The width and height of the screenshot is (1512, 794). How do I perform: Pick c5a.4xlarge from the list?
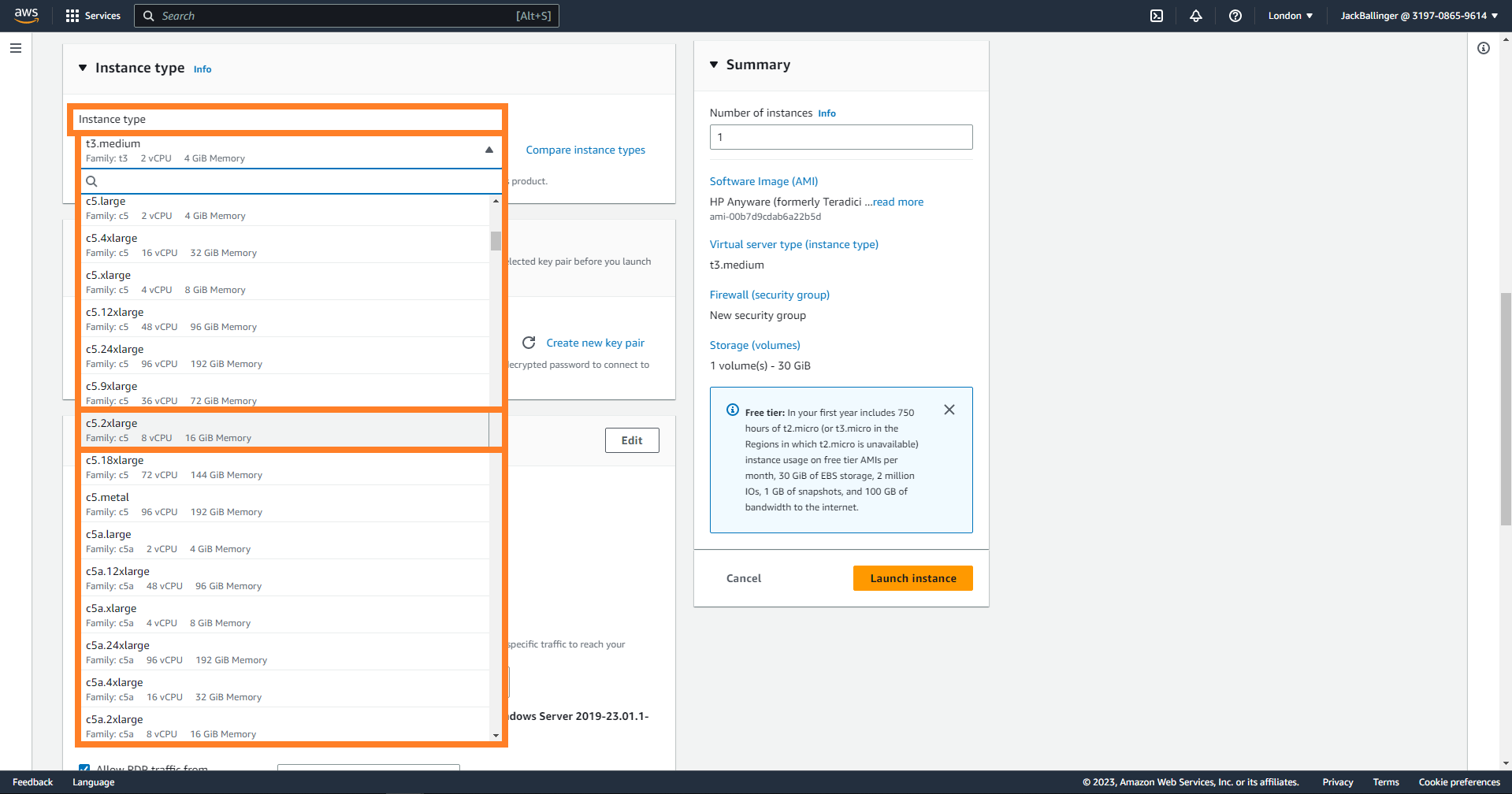point(285,689)
